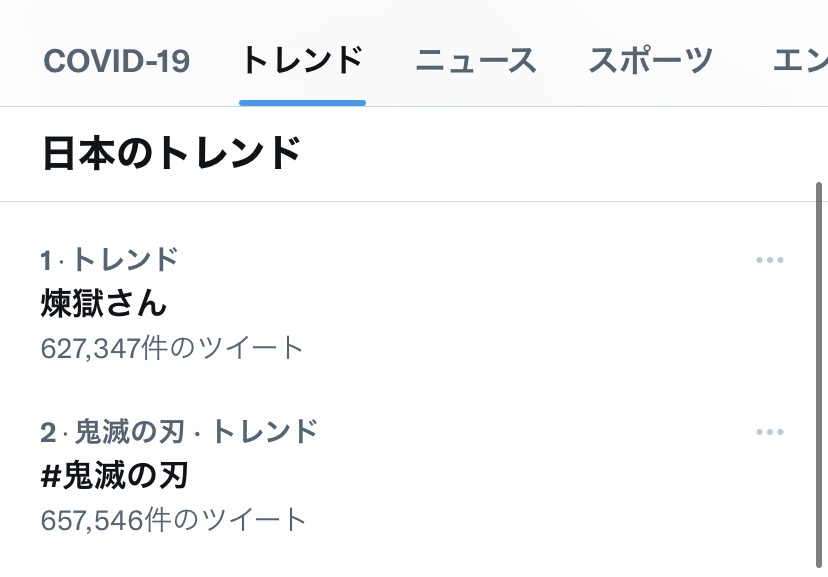
Task: Select the トレンド tab
Action: tap(302, 60)
